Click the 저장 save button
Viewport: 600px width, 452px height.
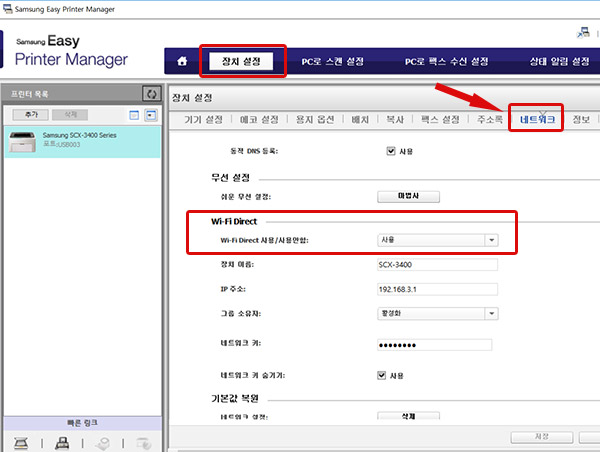pos(541,437)
